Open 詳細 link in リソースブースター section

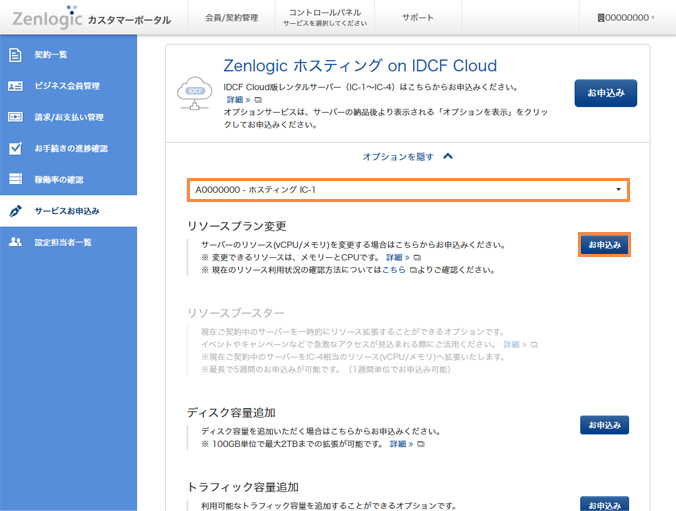[x=515, y=345]
